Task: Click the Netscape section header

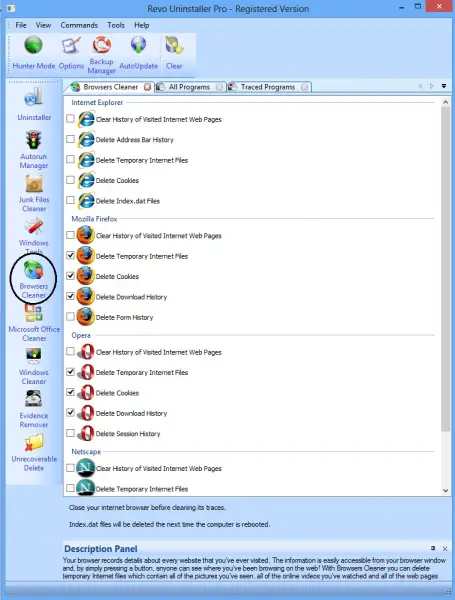Action: point(86,452)
